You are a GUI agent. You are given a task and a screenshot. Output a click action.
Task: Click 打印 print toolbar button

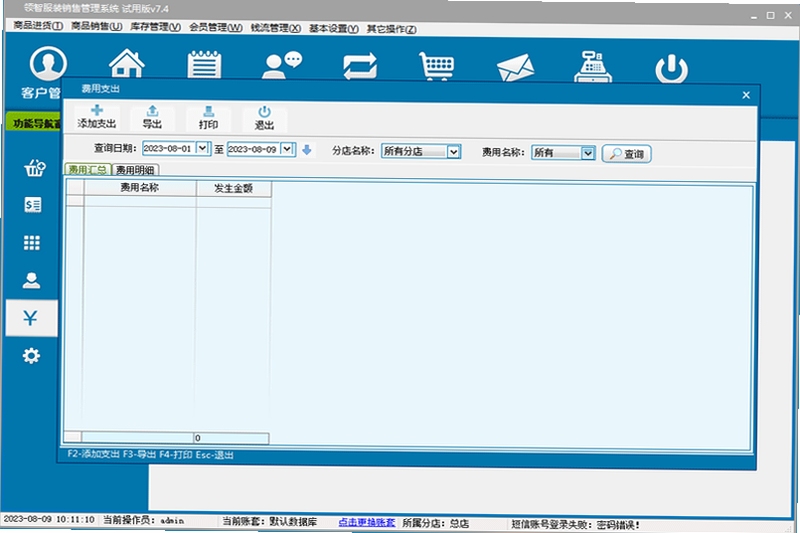click(208, 118)
